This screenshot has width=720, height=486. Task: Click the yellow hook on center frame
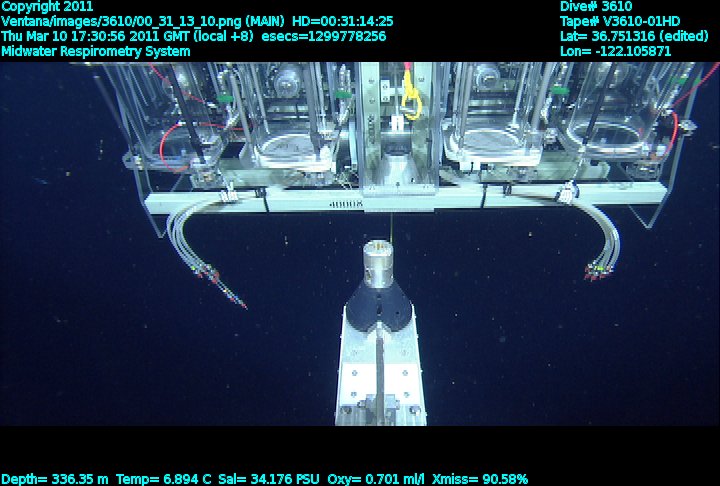409,98
